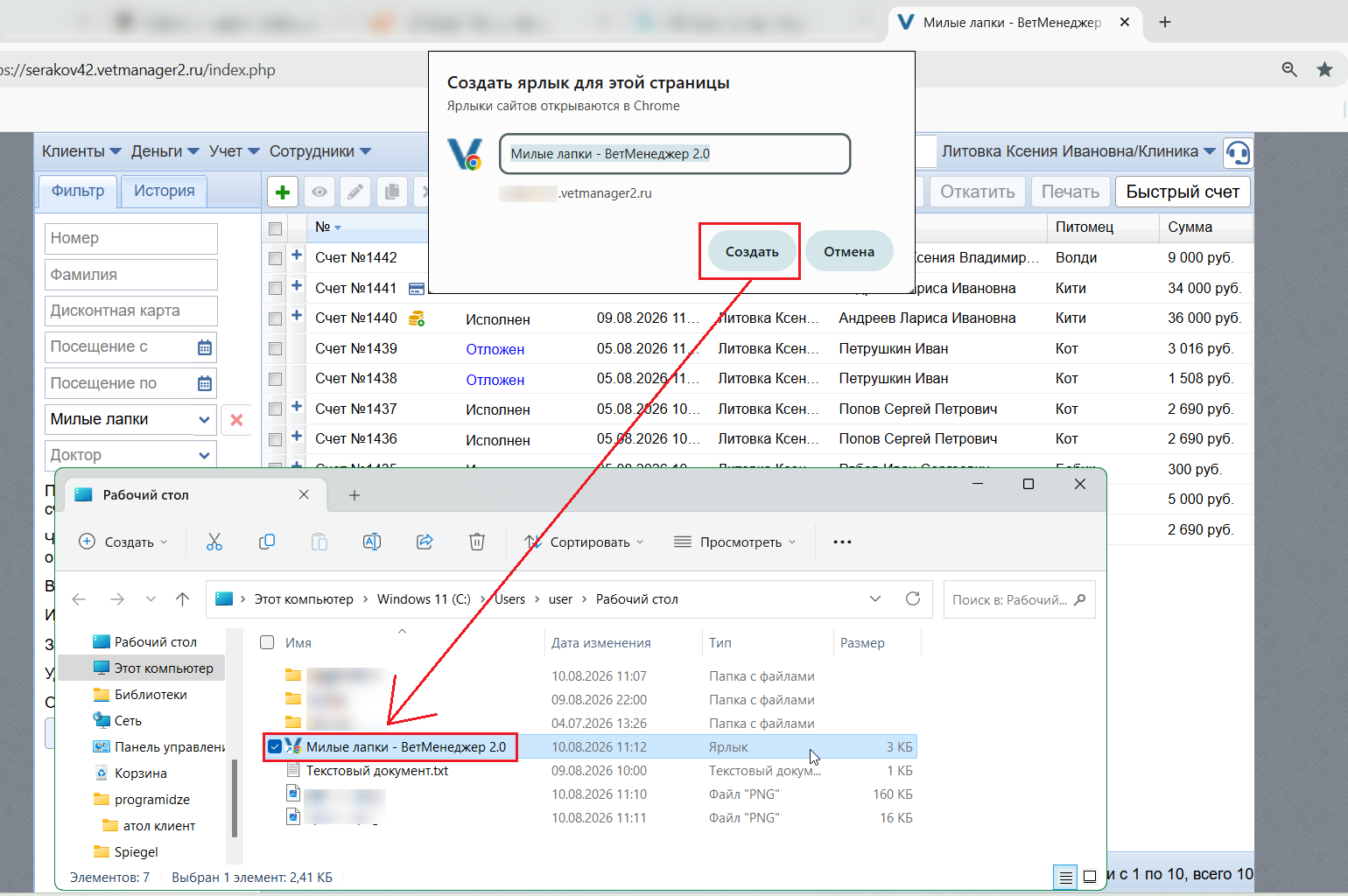
Task: Open the Деньги dropdown menu
Action: click(x=165, y=151)
